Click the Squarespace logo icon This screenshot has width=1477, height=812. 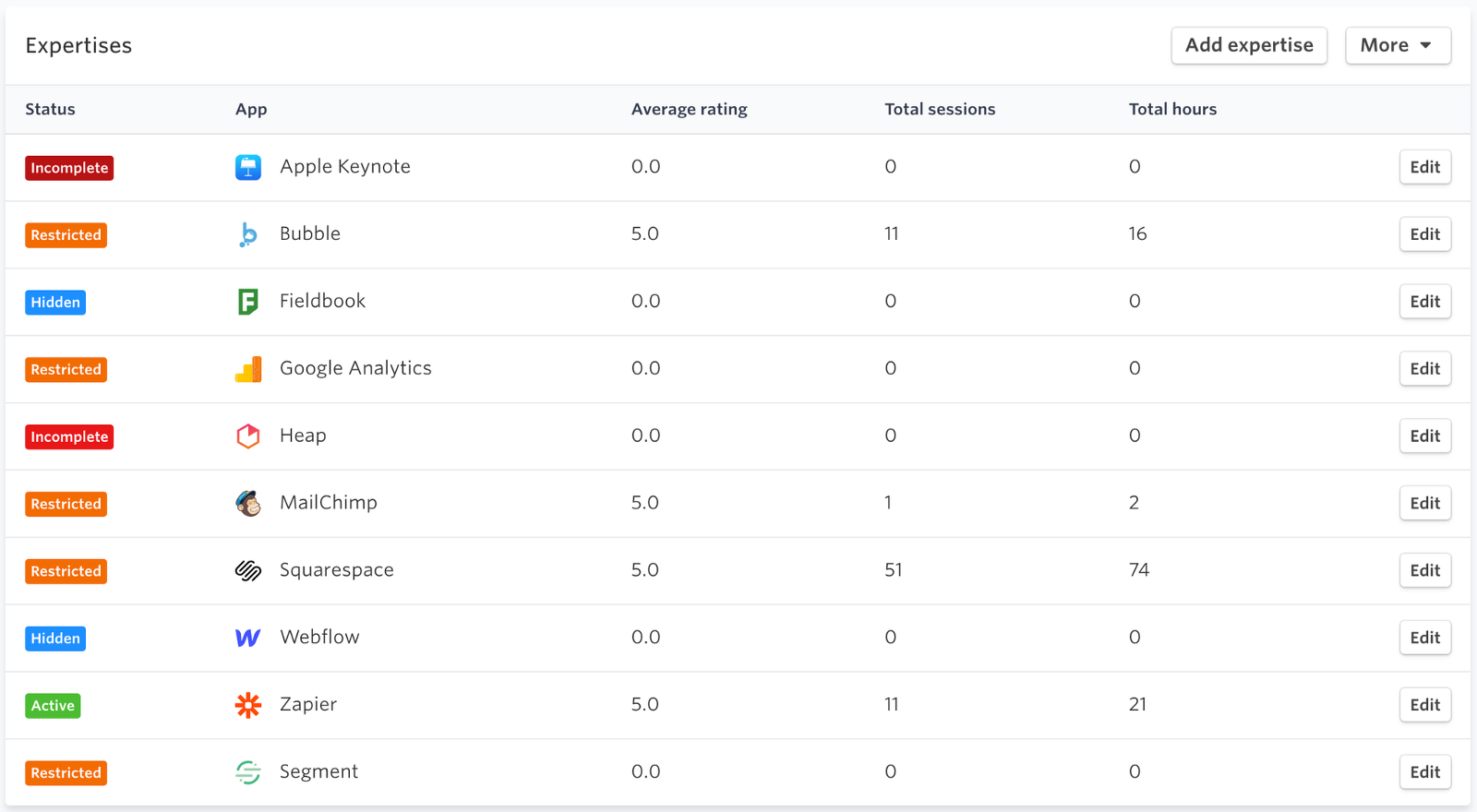tap(248, 570)
